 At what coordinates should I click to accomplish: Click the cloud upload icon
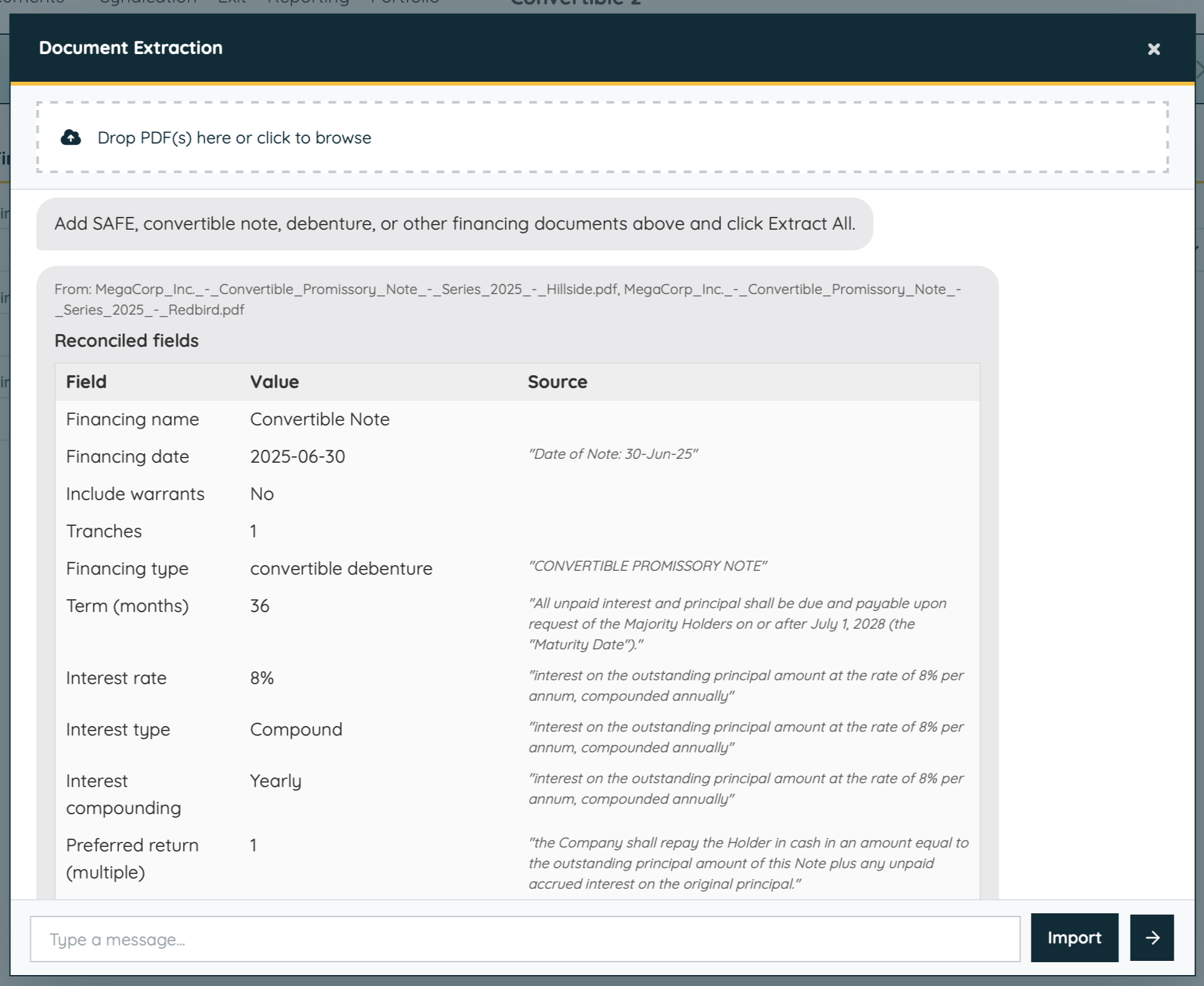(x=71, y=137)
